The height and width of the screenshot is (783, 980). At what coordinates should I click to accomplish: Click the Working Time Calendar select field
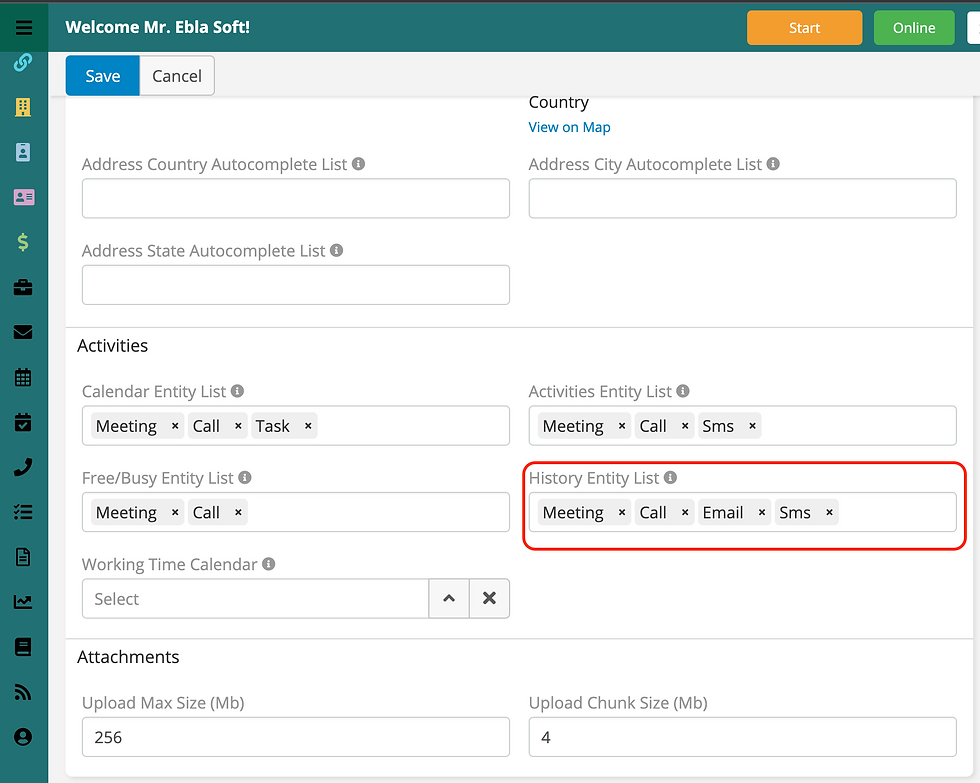[255, 599]
